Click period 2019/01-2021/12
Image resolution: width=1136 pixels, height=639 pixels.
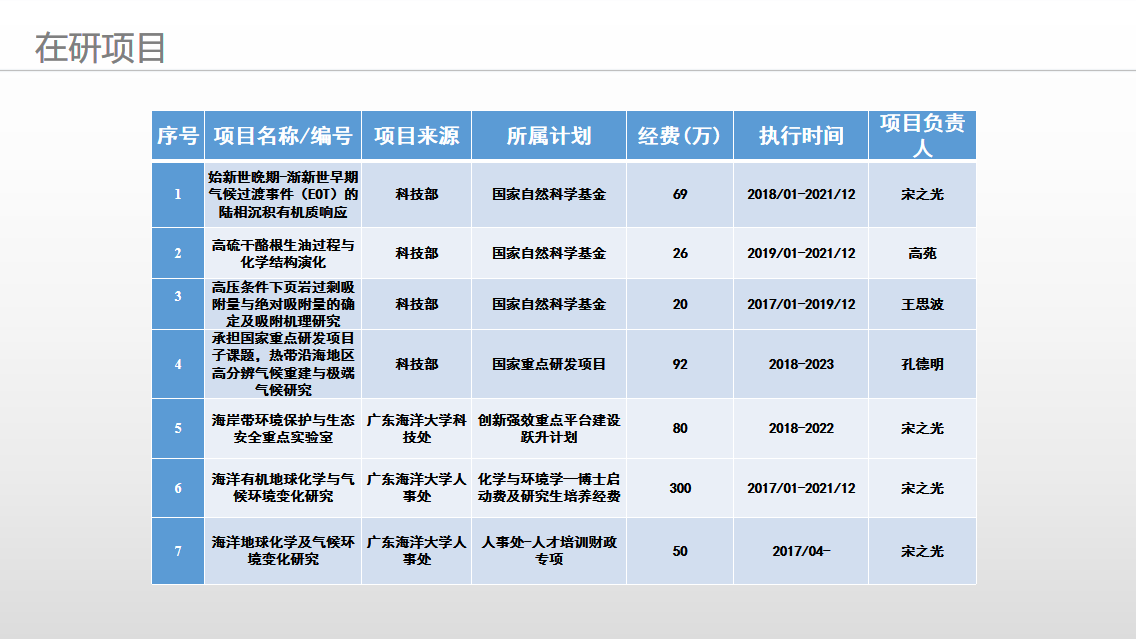[x=801, y=254]
